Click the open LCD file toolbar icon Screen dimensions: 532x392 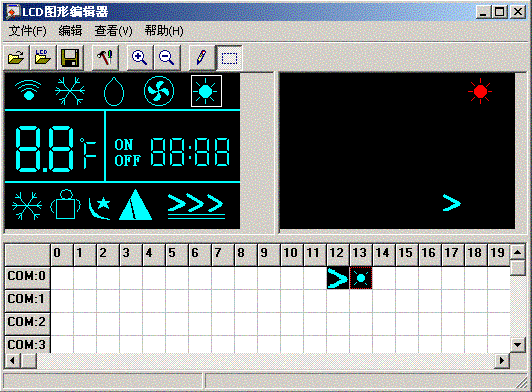pos(43,57)
